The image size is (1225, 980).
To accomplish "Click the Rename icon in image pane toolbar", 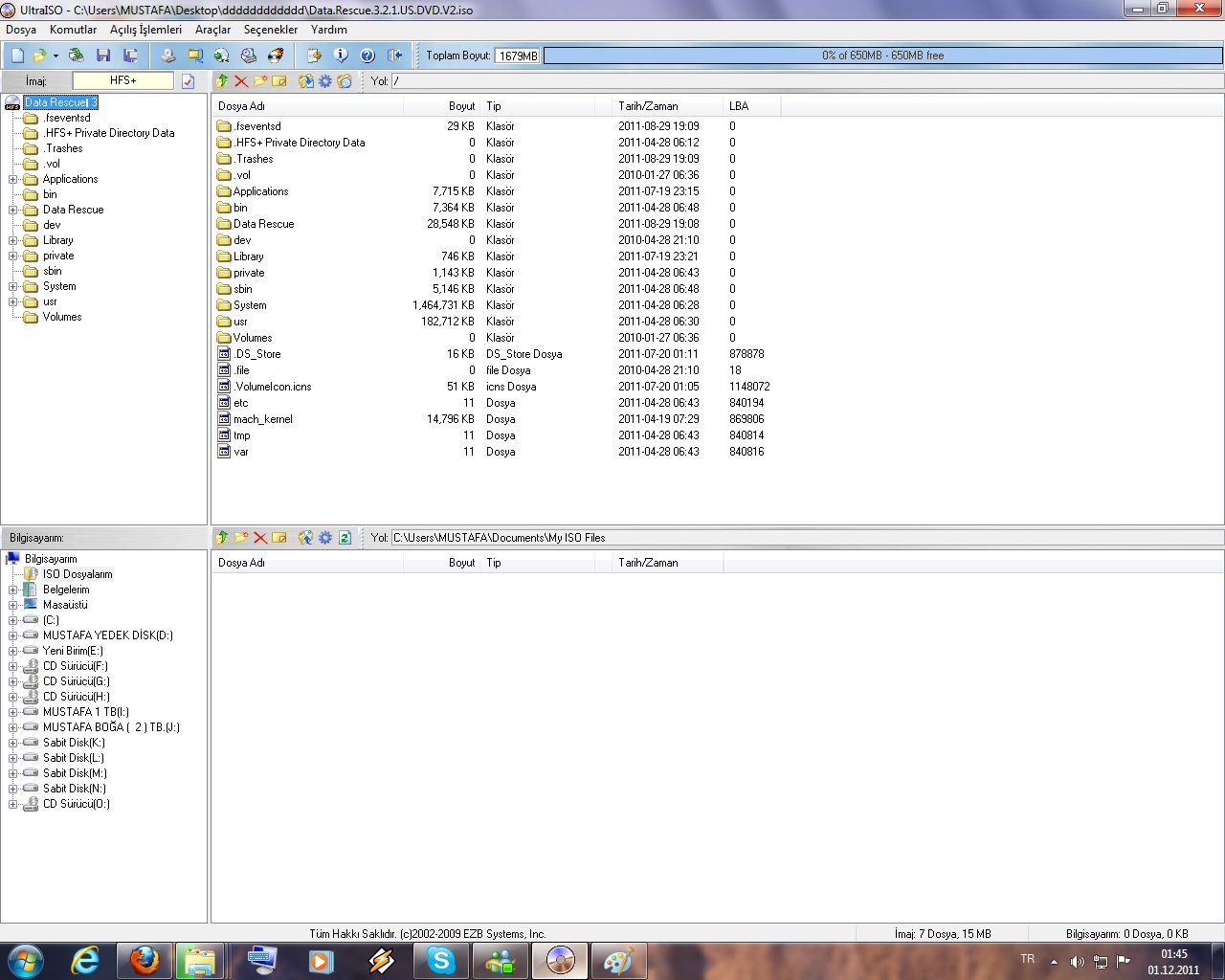I will 279,81.
